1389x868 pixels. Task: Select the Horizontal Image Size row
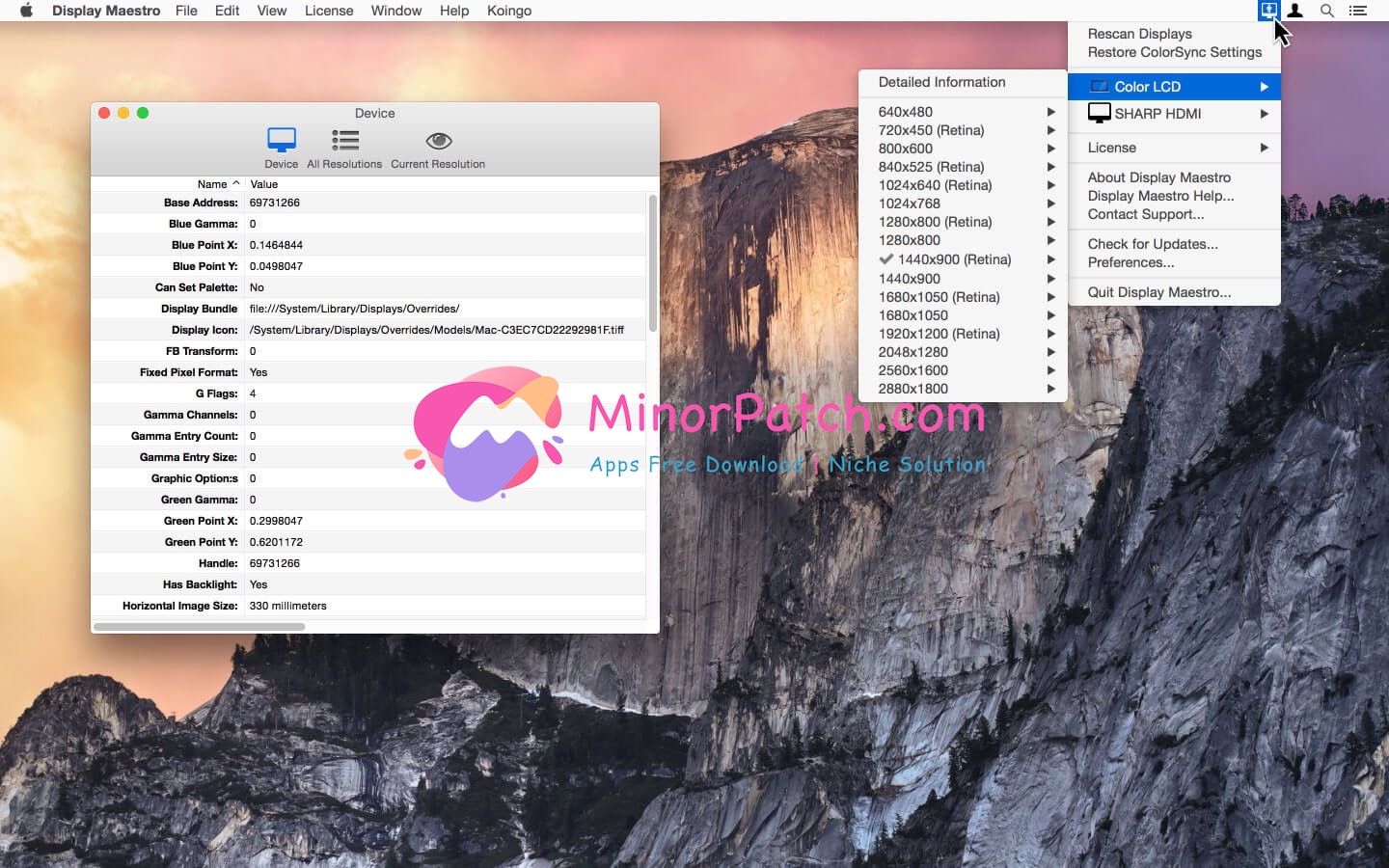point(368,606)
